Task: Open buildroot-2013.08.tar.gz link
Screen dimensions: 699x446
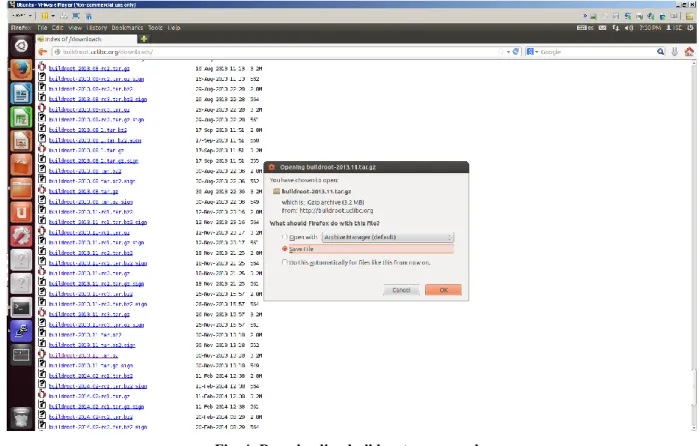Action: tap(83, 191)
